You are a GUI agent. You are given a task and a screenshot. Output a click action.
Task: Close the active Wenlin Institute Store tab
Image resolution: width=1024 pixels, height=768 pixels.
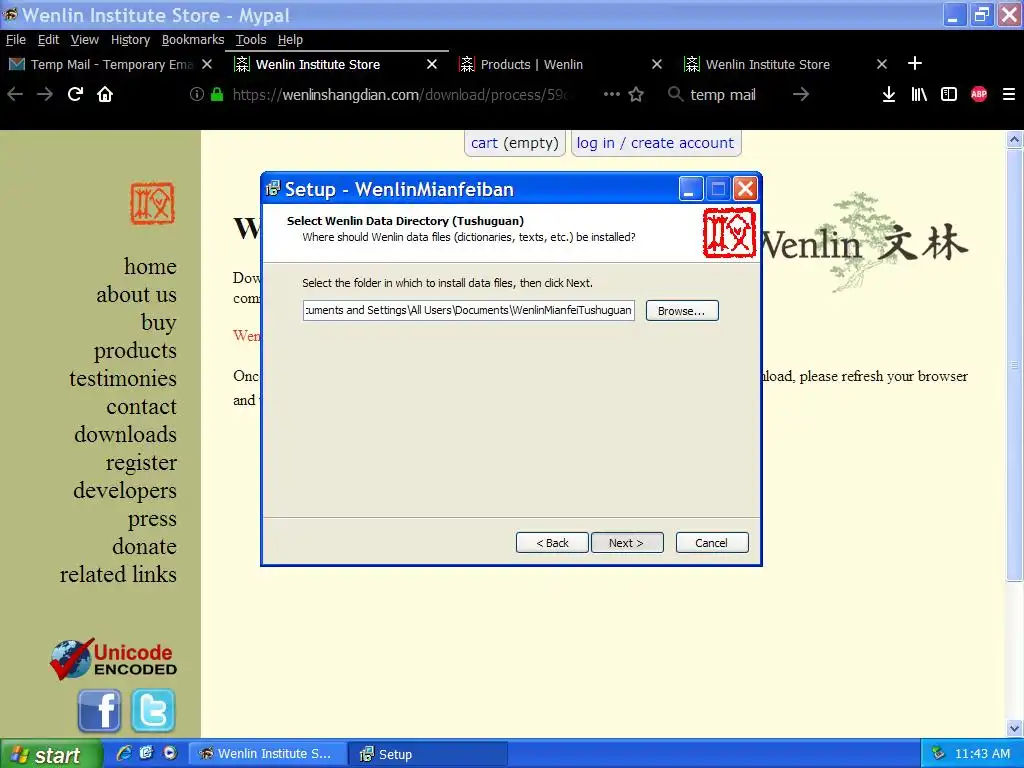click(432, 64)
